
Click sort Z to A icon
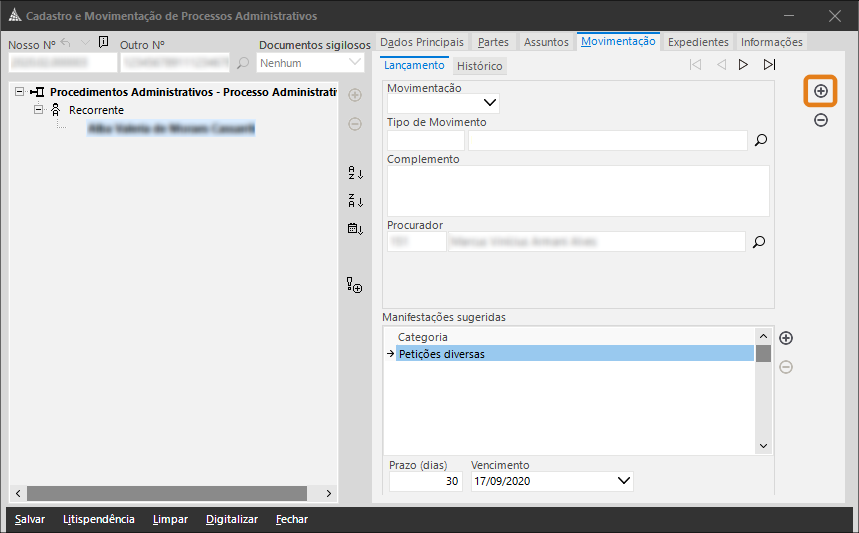pyautogui.click(x=354, y=200)
